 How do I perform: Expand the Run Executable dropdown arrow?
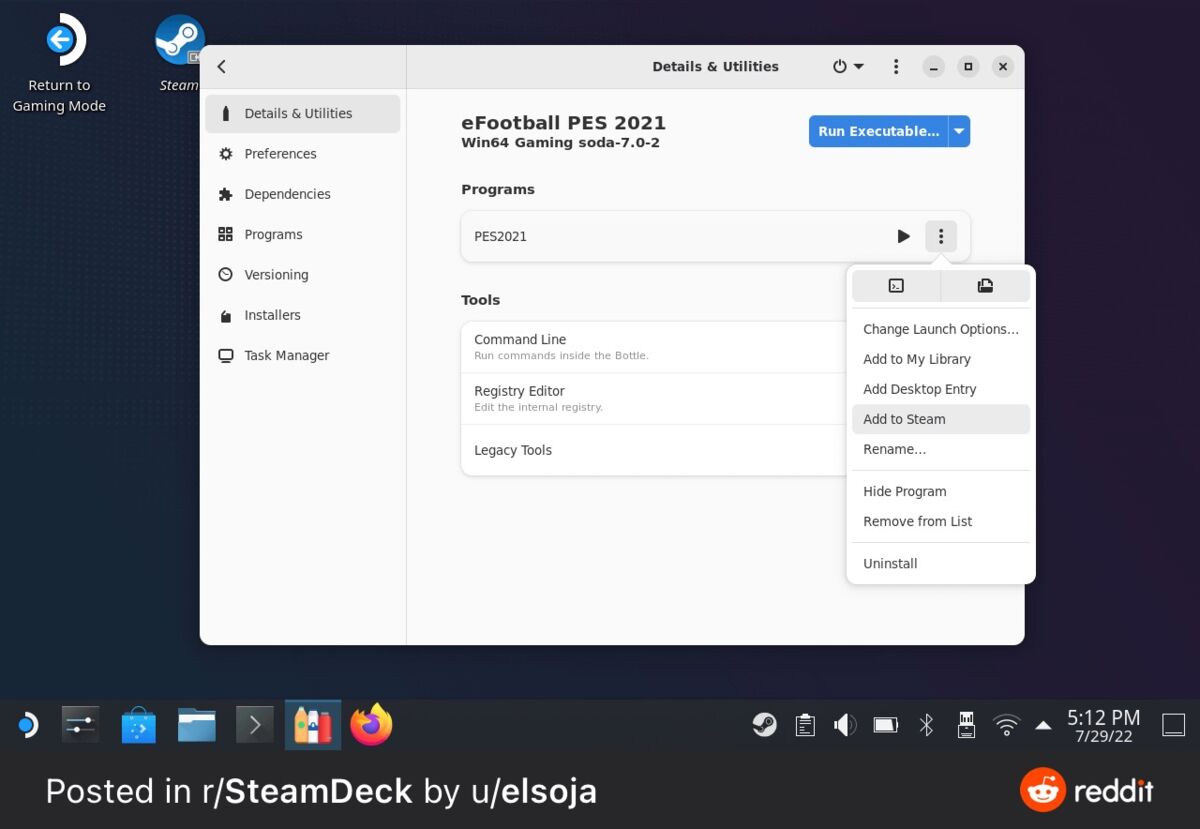coord(959,131)
